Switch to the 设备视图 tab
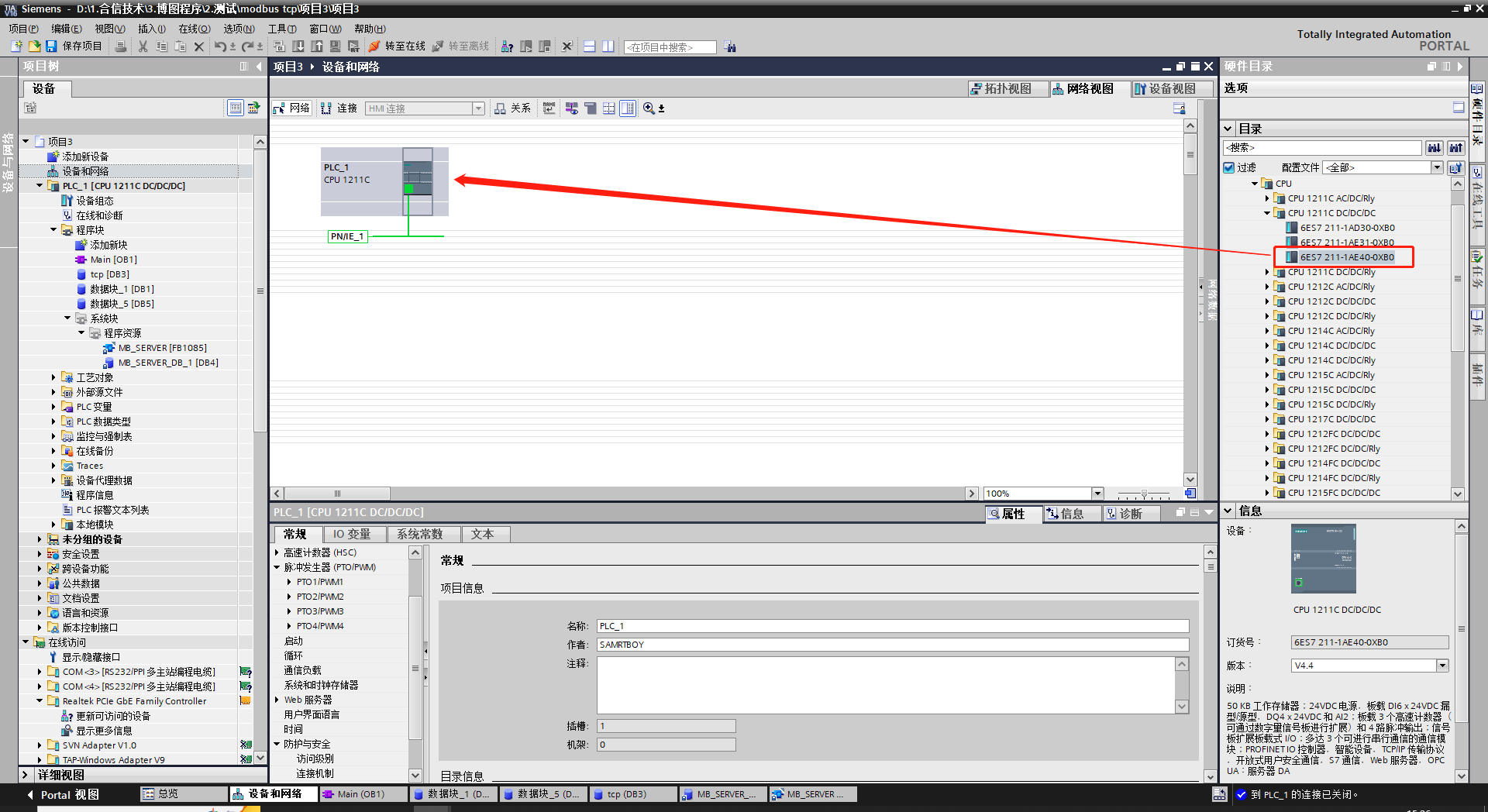The width and height of the screenshot is (1488, 812). (x=1171, y=88)
